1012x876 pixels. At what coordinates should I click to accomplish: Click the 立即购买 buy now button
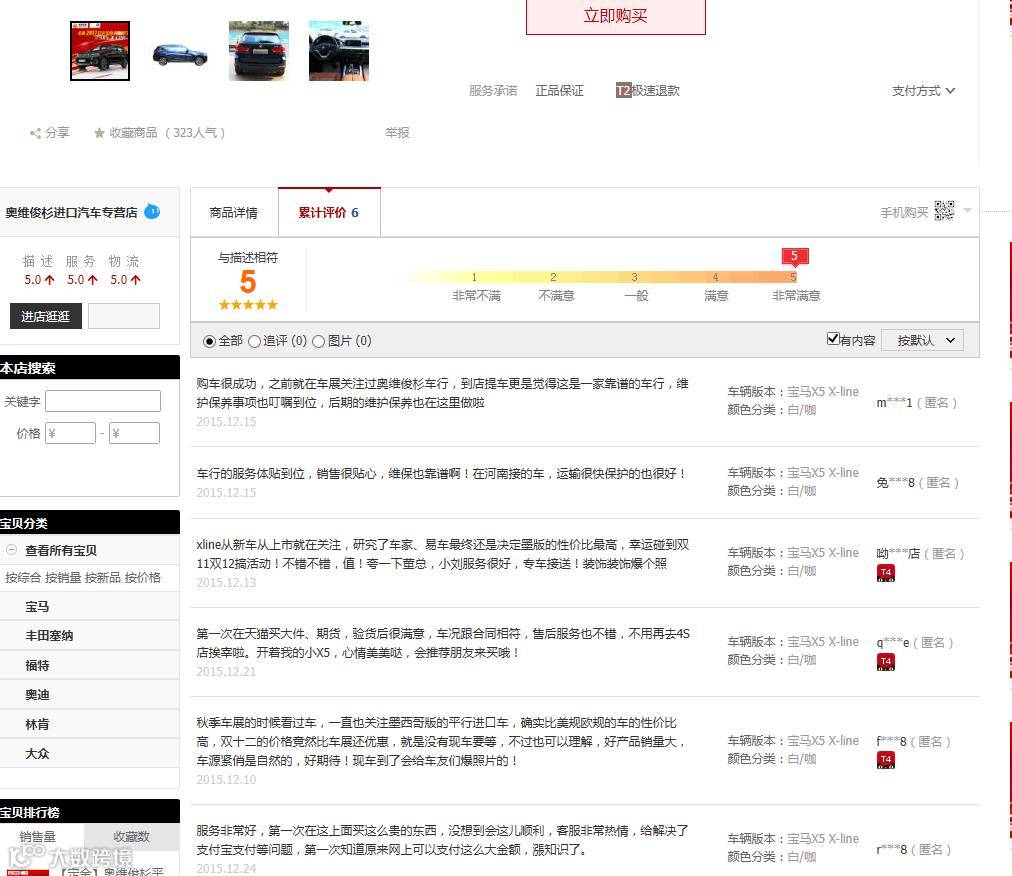(616, 16)
